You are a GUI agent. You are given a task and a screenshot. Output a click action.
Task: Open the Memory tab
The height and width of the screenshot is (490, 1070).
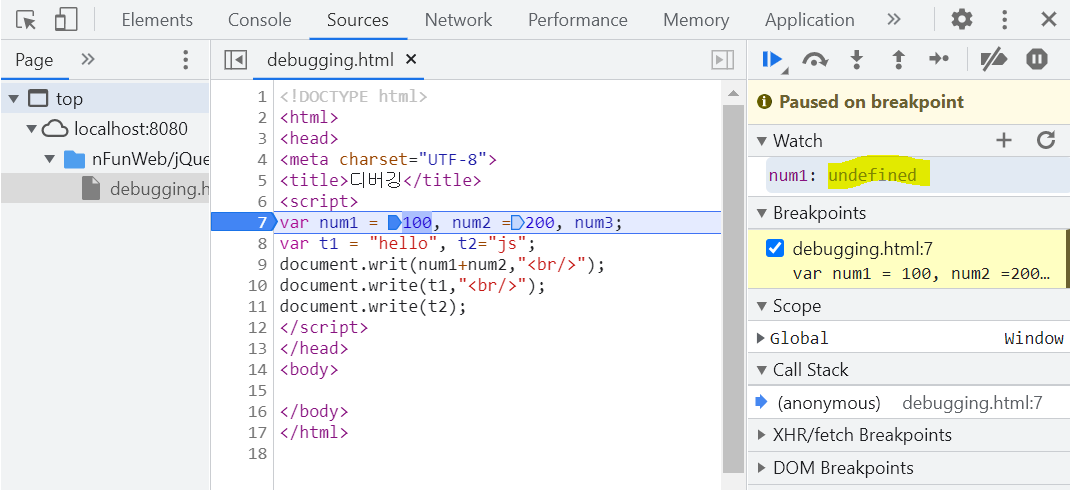[x=696, y=20]
